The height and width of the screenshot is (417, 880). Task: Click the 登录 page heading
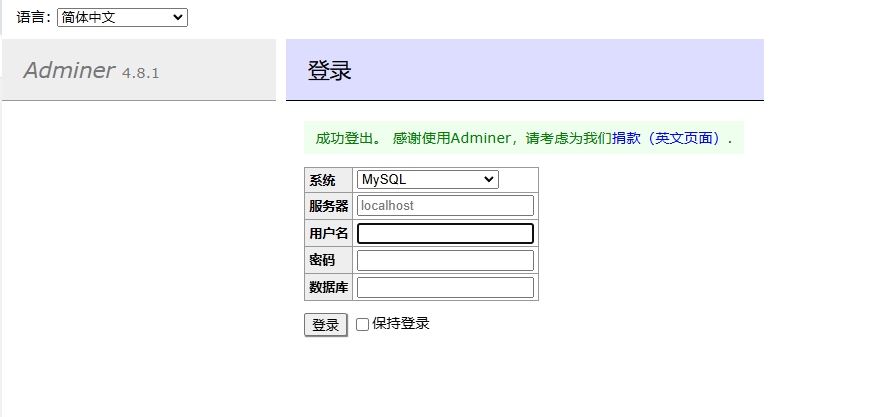[x=329, y=71]
